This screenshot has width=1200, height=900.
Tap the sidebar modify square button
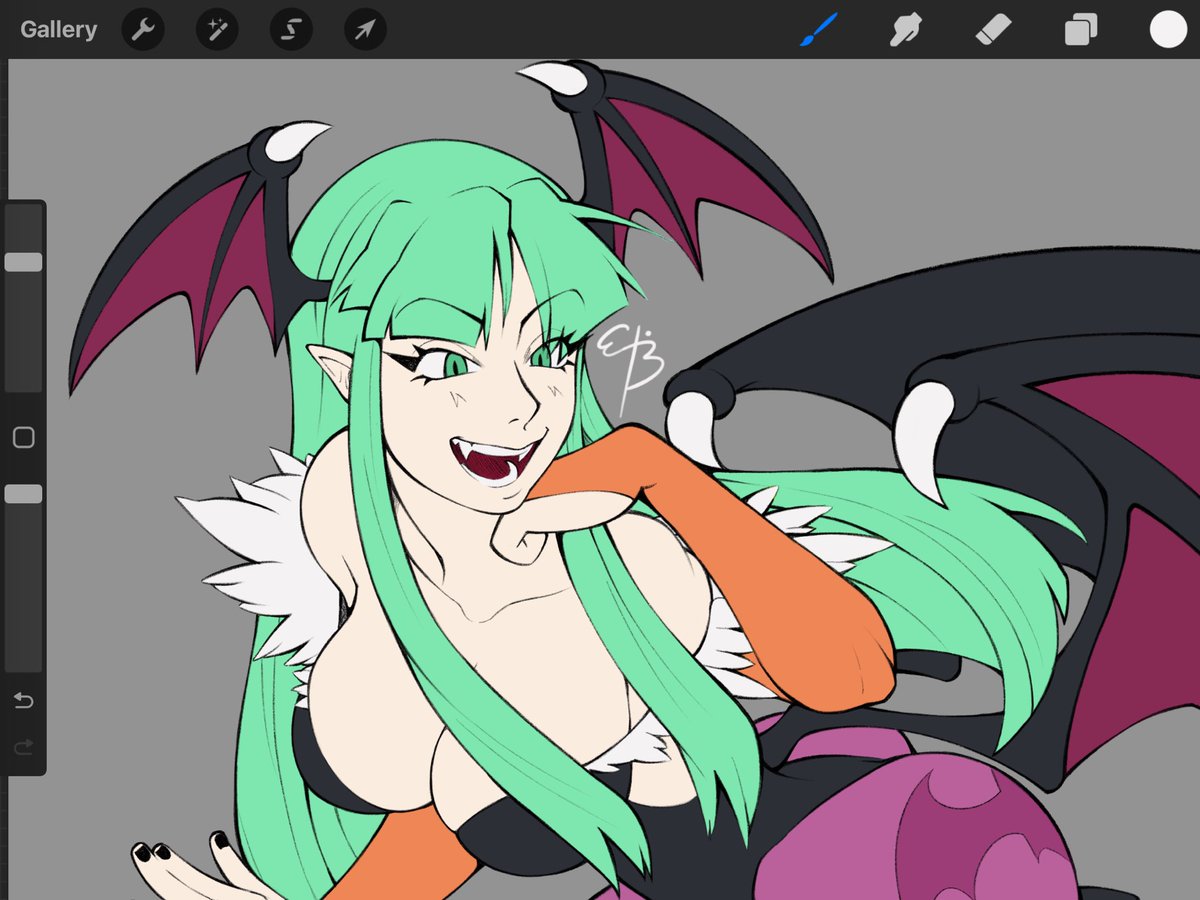(x=24, y=437)
